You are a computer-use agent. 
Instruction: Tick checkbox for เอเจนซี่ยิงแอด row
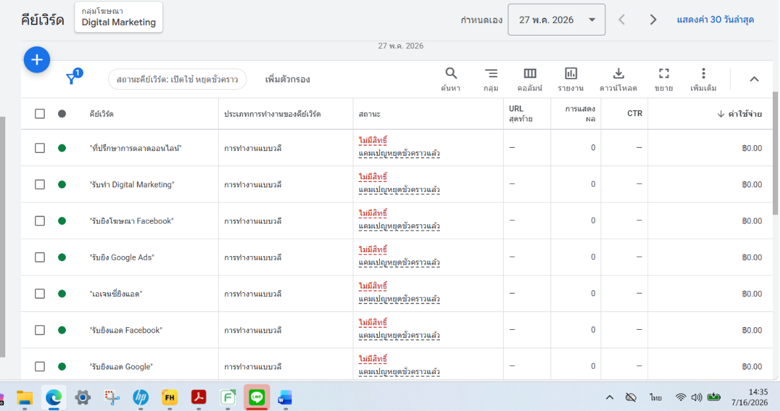40,294
